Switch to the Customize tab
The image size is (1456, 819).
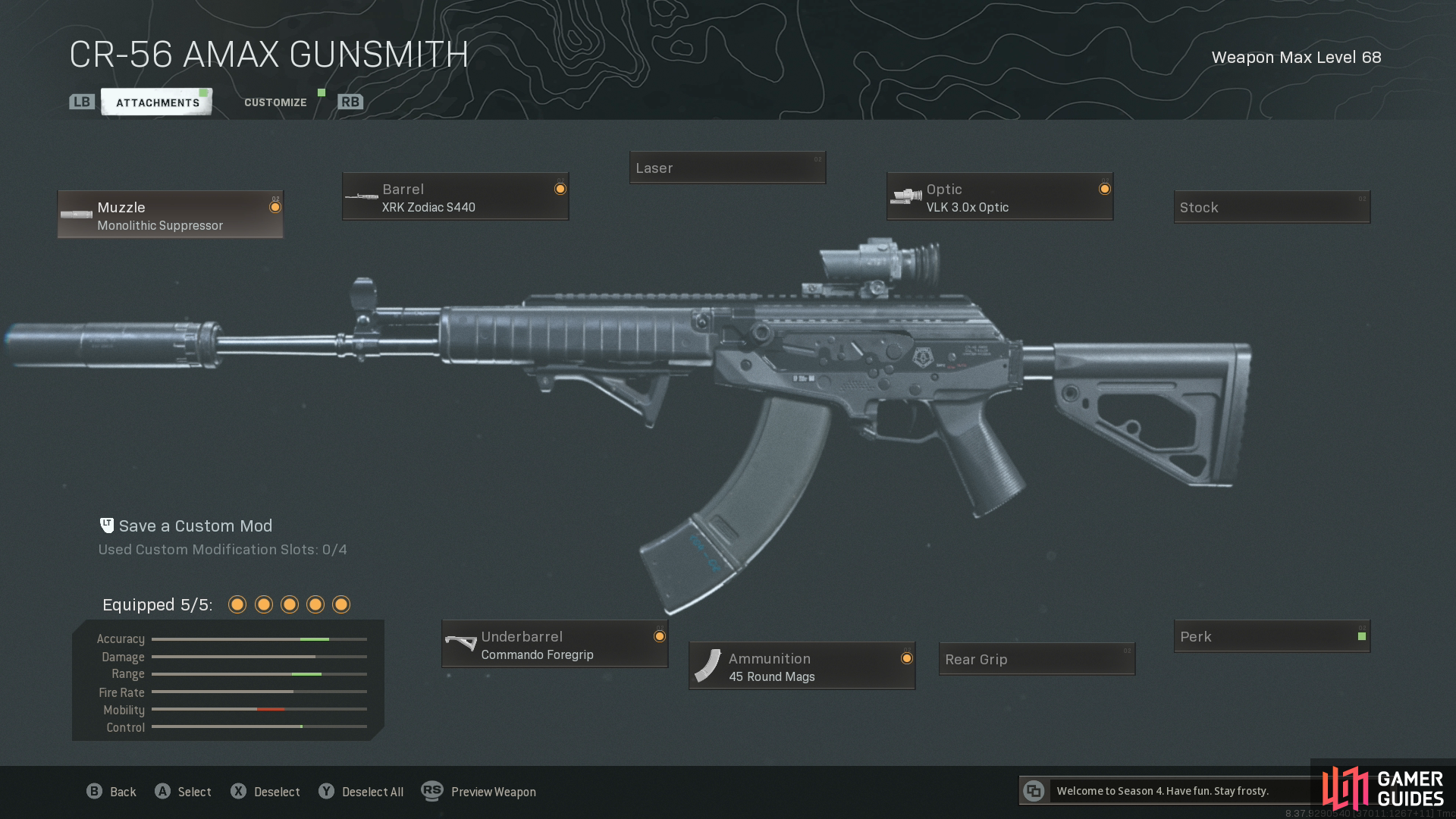tap(275, 102)
